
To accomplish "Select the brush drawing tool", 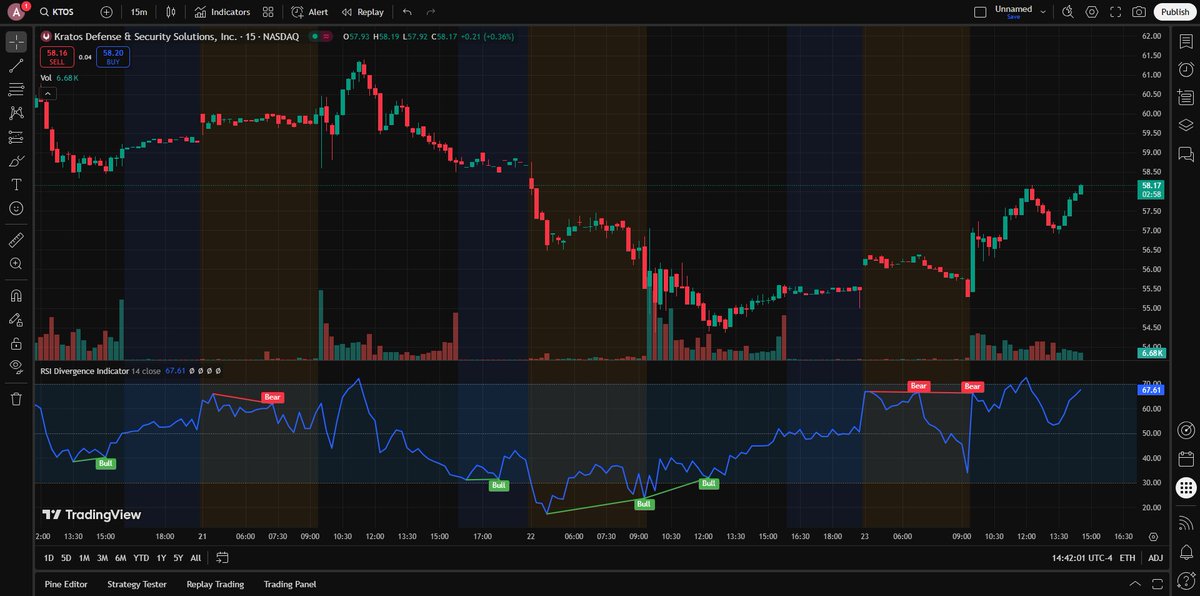I will 16,161.
